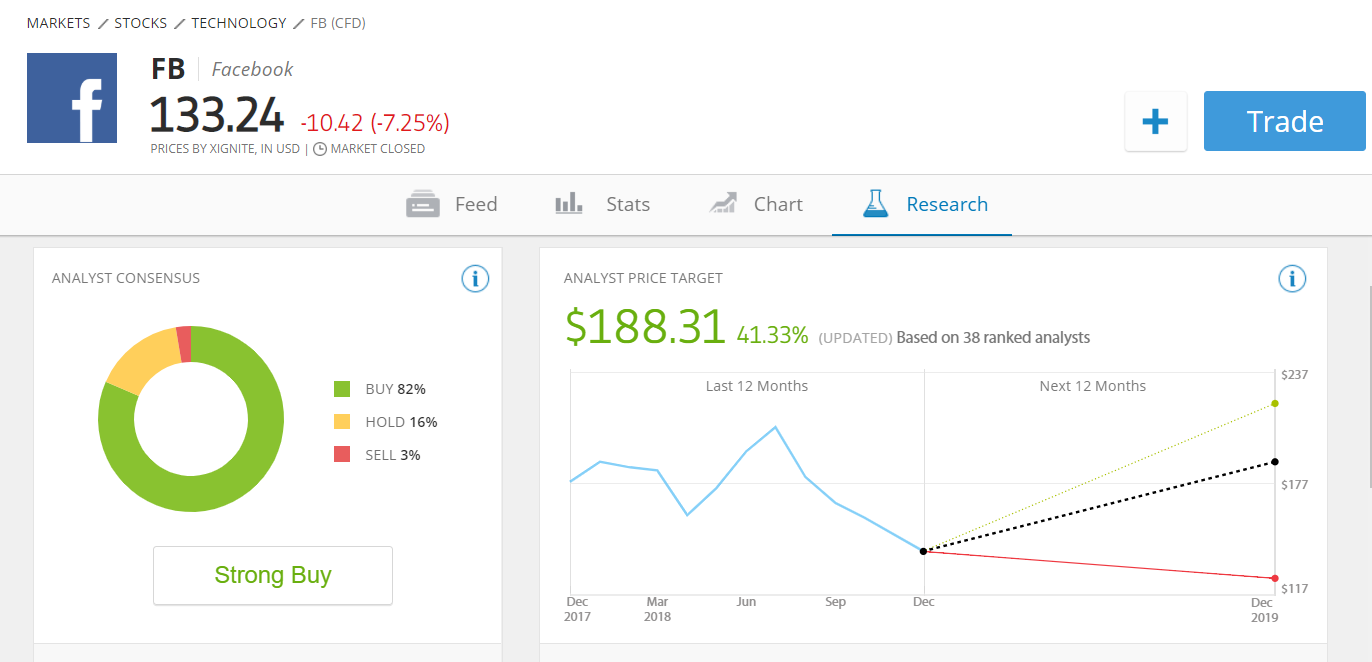Click the Analyst Consensus info icon
Screen dimensions: 1372x662
475,279
